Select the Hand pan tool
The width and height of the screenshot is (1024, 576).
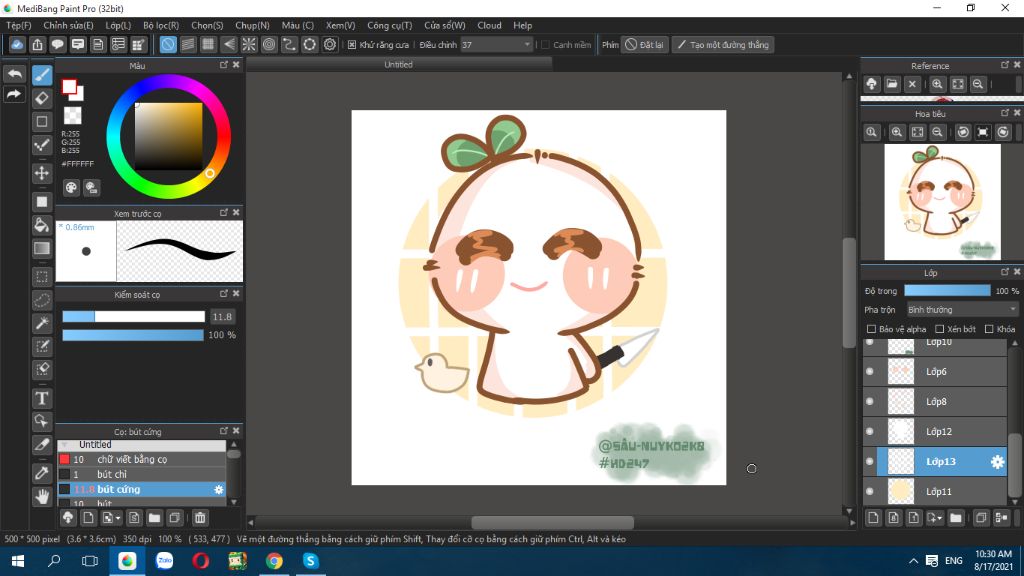(42, 496)
